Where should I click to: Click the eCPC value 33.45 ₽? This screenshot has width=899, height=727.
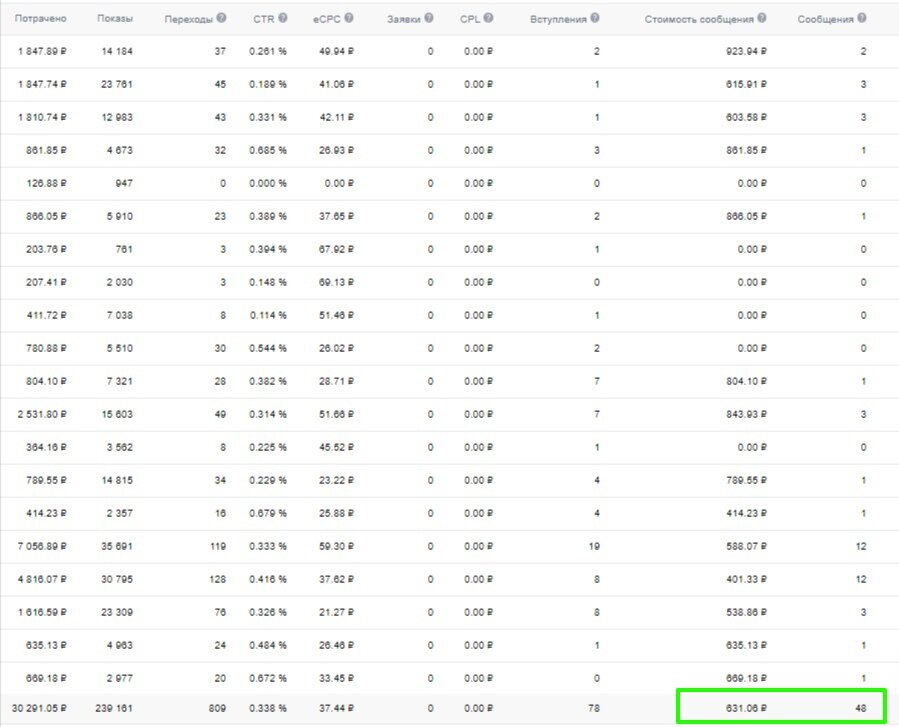tap(337, 678)
